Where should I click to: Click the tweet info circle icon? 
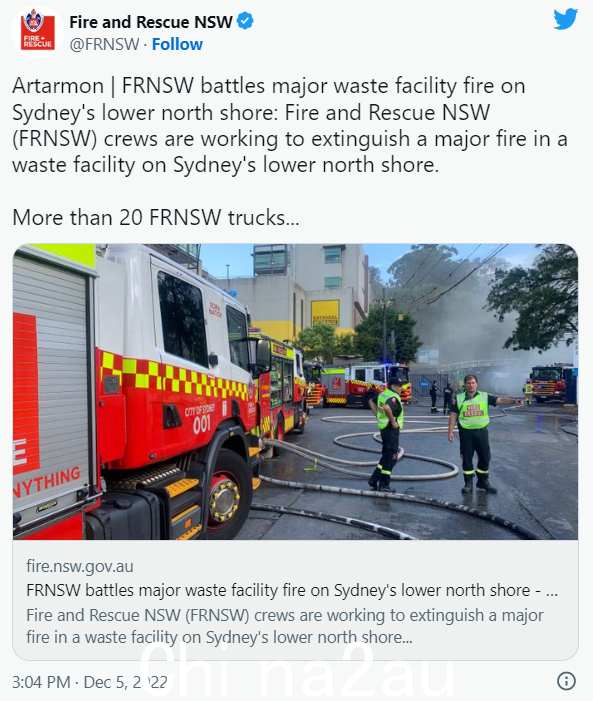click(566, 681)
